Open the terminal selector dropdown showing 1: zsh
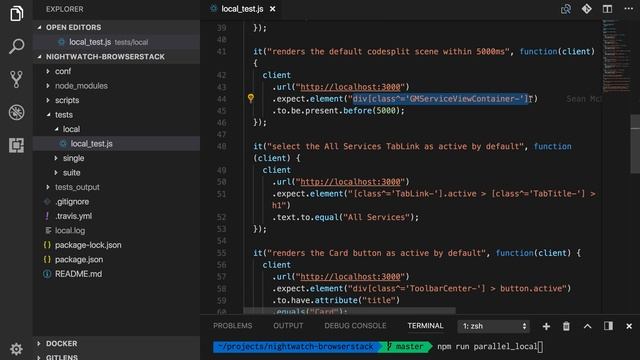Viewport: 640px width, 360px height. (493, 326)
